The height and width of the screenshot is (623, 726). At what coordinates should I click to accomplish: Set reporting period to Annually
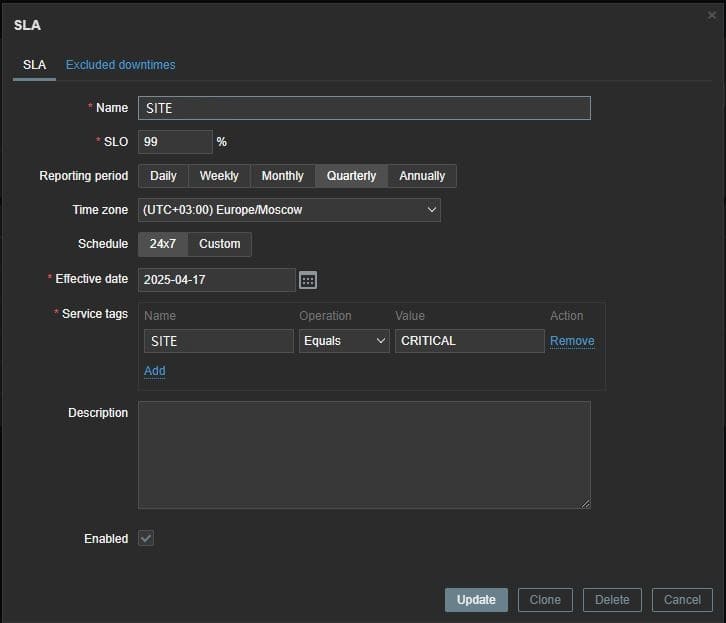pyautogui.click(x=422, y=176)
